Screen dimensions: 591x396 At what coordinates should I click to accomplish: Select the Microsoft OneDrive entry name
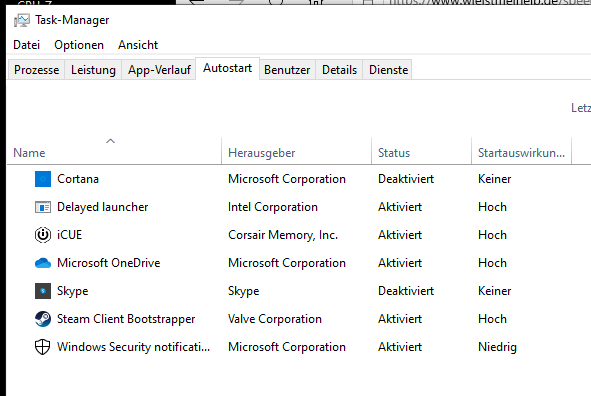pos(109,263)
